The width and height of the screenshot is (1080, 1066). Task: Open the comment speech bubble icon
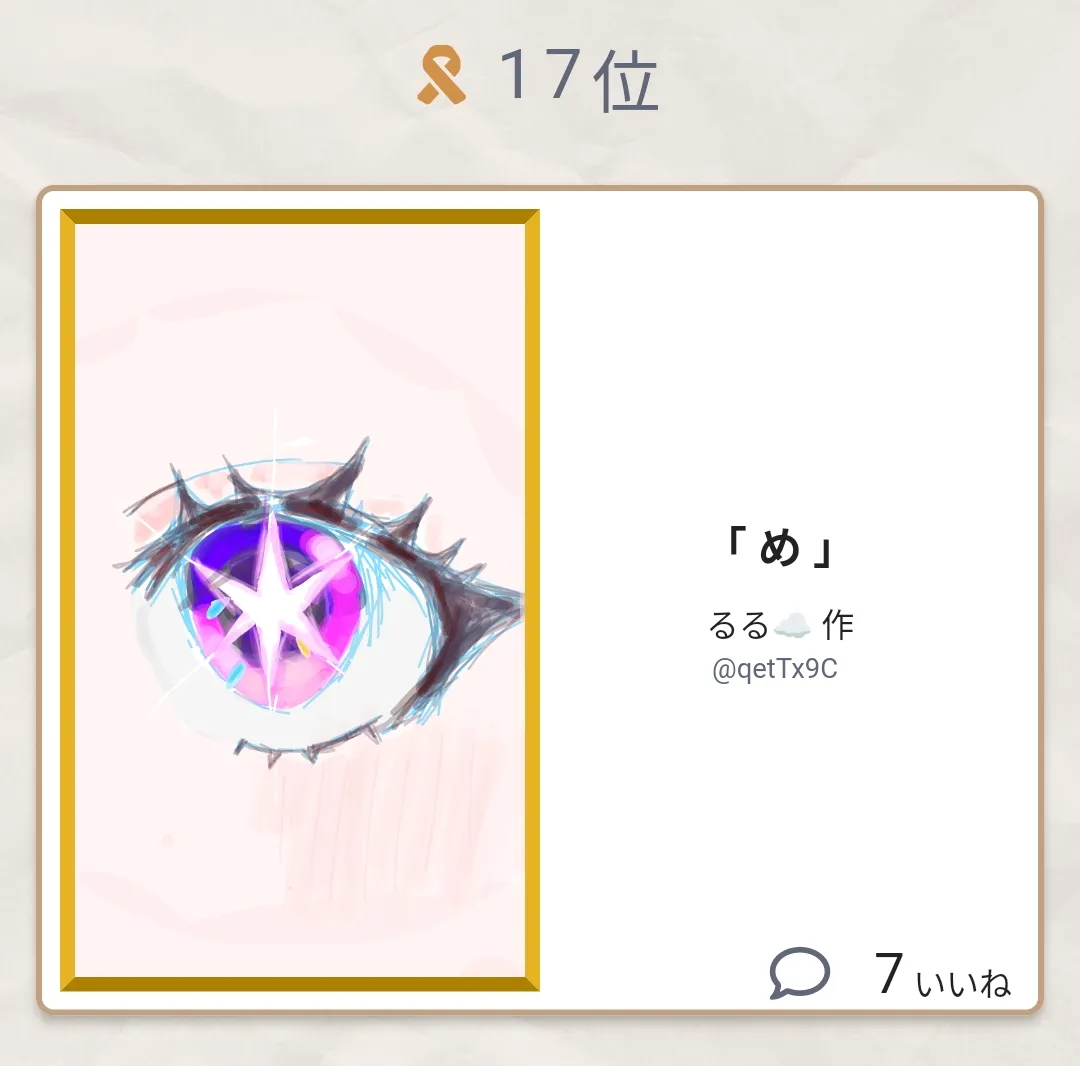(x=799, y=973)
